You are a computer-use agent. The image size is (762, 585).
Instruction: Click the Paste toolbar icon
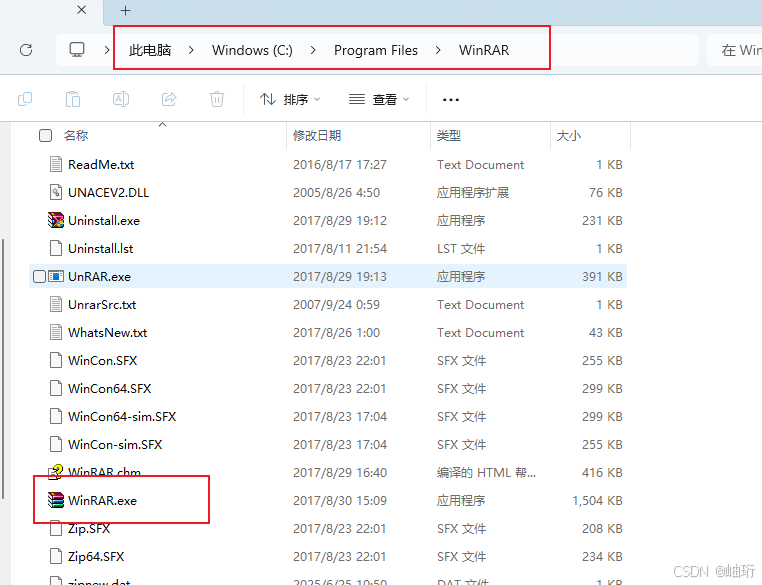(x=72, y=99)
